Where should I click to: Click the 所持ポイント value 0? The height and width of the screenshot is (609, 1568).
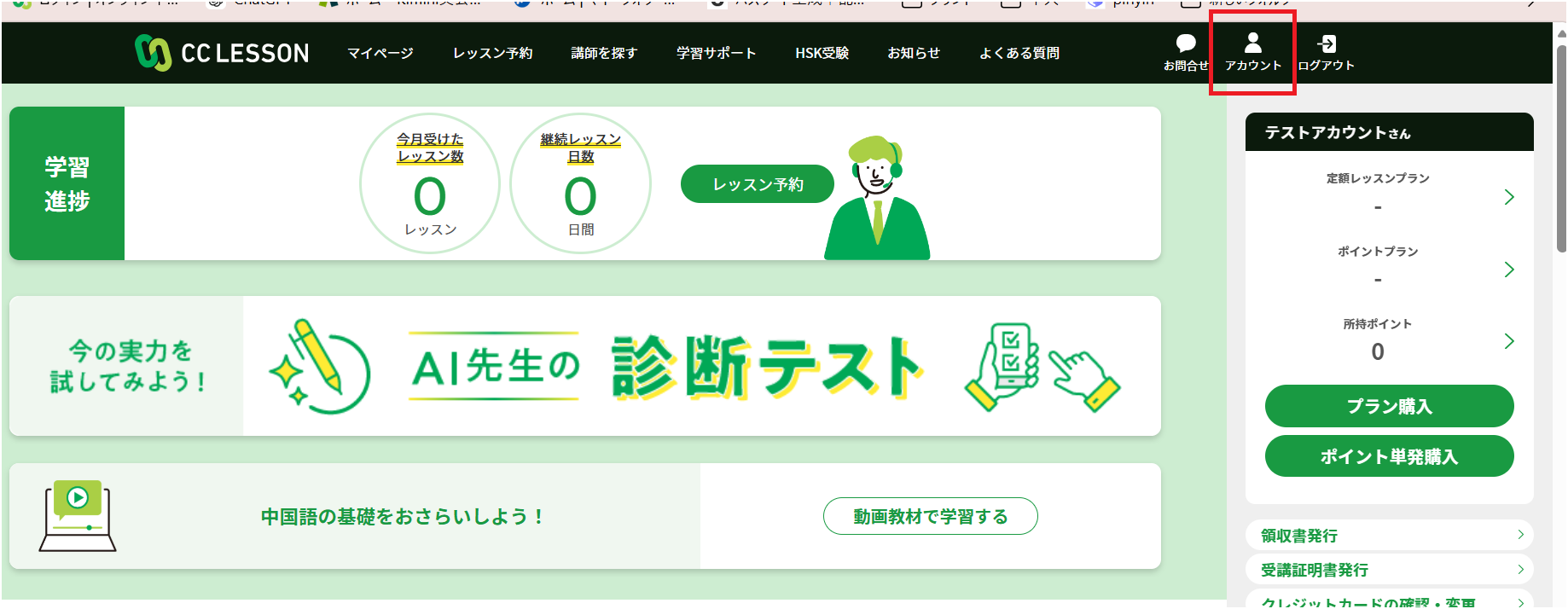click(1377, 351)
